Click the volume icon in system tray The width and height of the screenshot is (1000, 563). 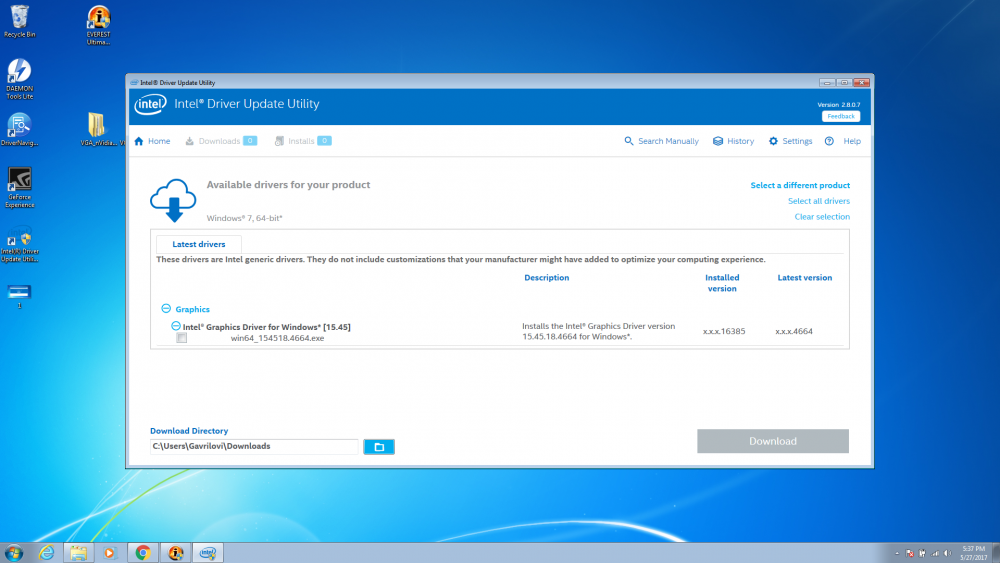[x=948, y=553]
